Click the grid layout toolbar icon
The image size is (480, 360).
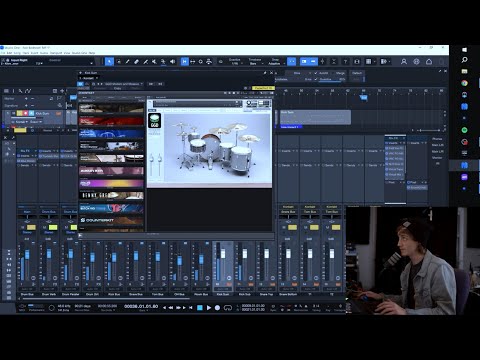click(369, 62)
